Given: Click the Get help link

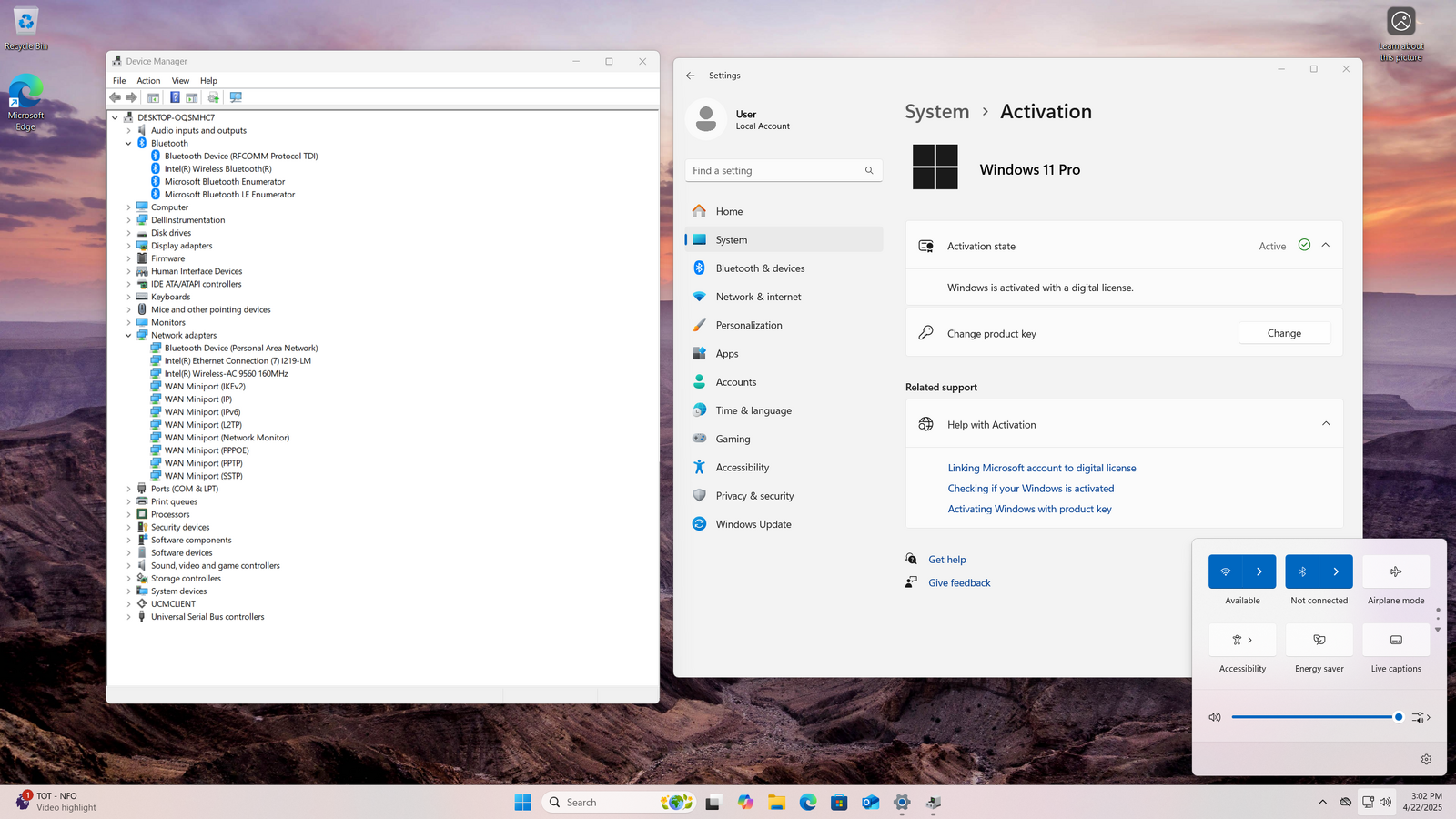Looking at the screenshot, I should (x=947, y=560).
